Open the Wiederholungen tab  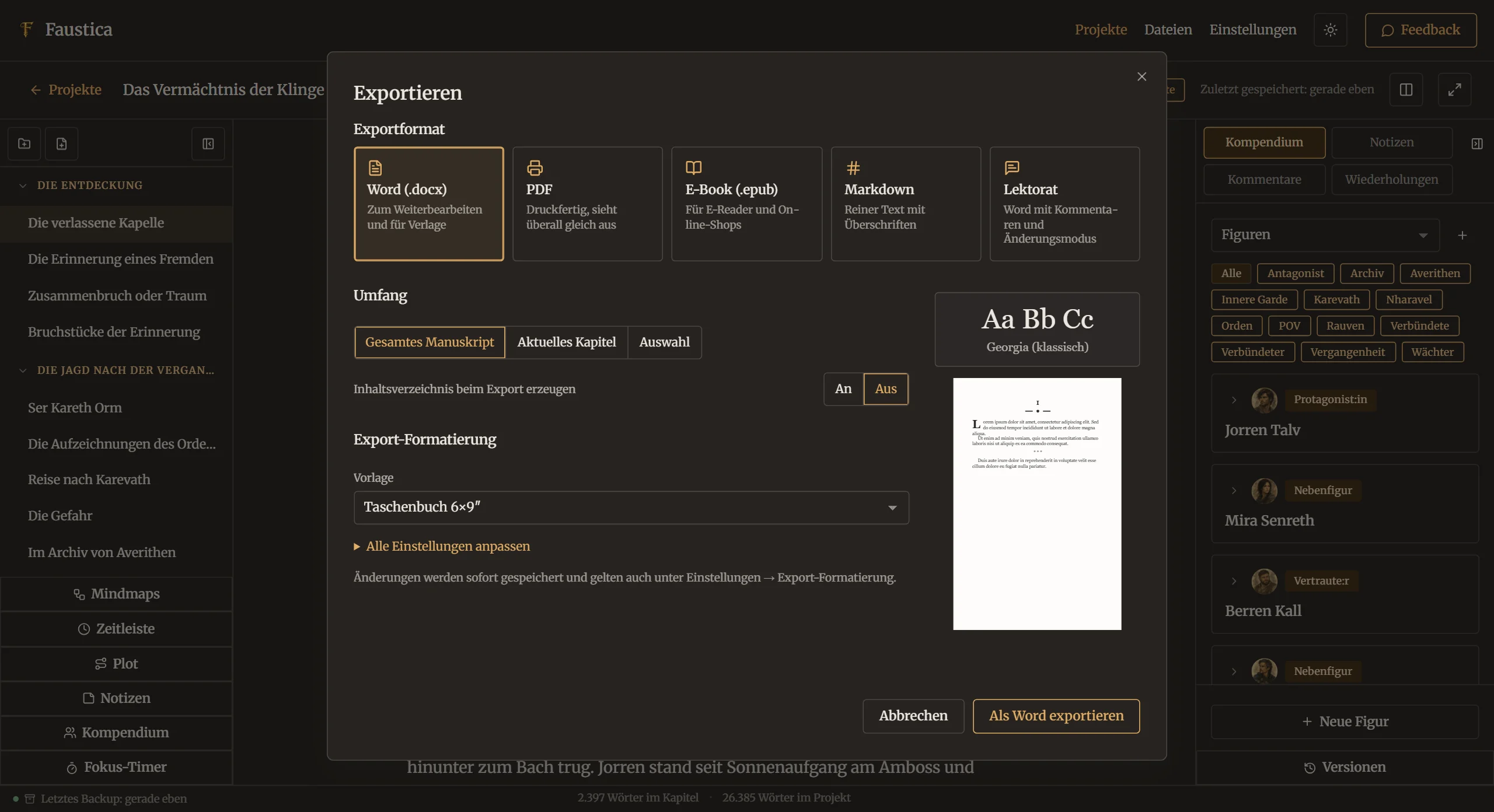point(1392,180)
